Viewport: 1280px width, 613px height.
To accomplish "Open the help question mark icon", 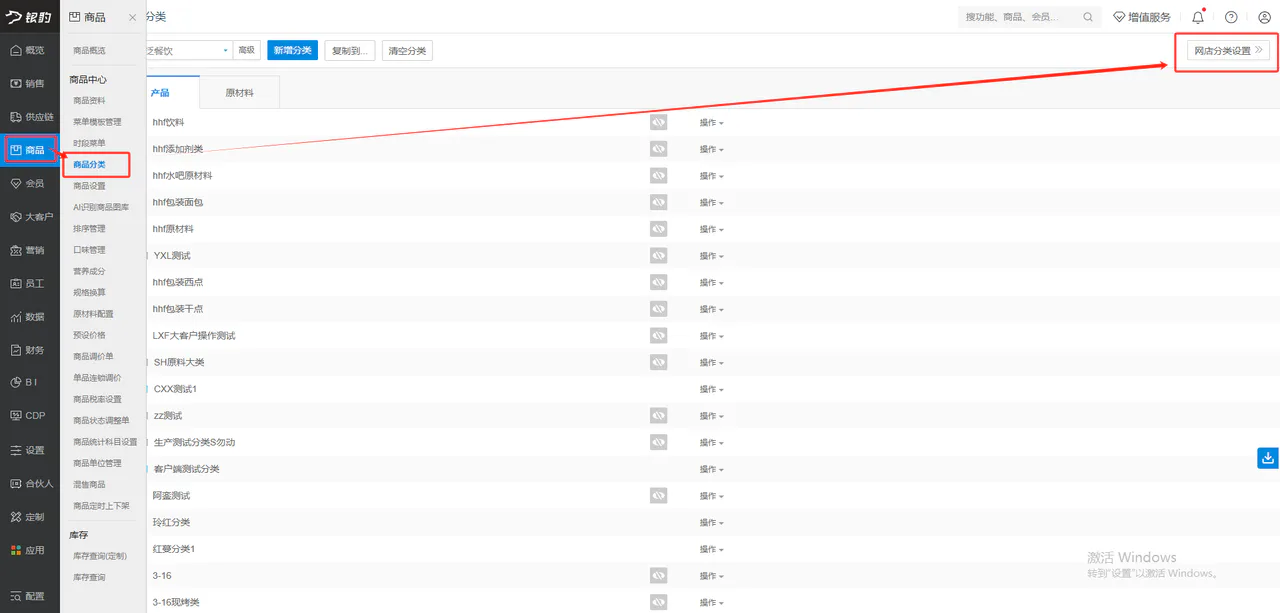I will tap(1231, 17).
